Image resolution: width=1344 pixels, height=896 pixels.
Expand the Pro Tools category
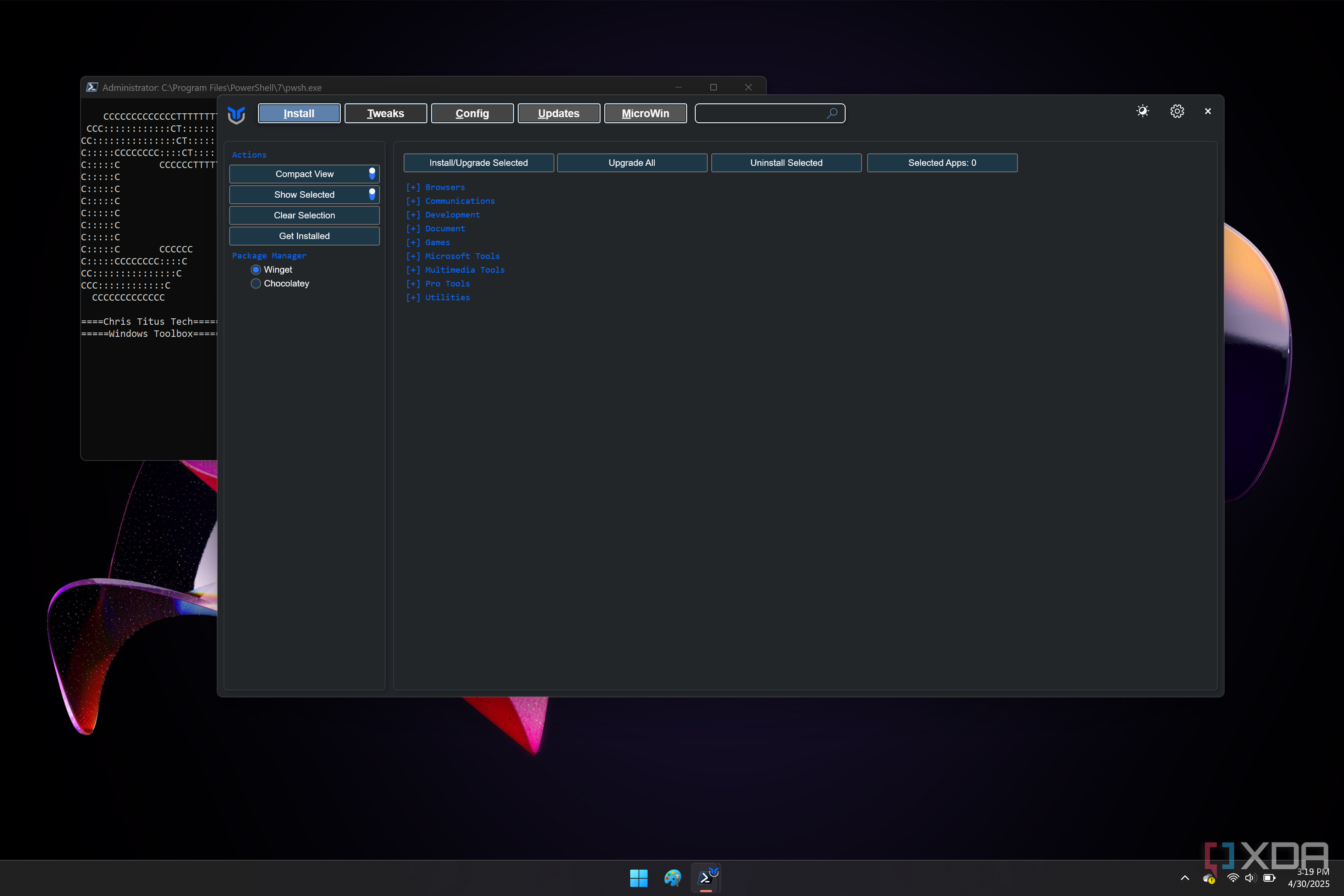pyautogui.click(x=438, y=283)
